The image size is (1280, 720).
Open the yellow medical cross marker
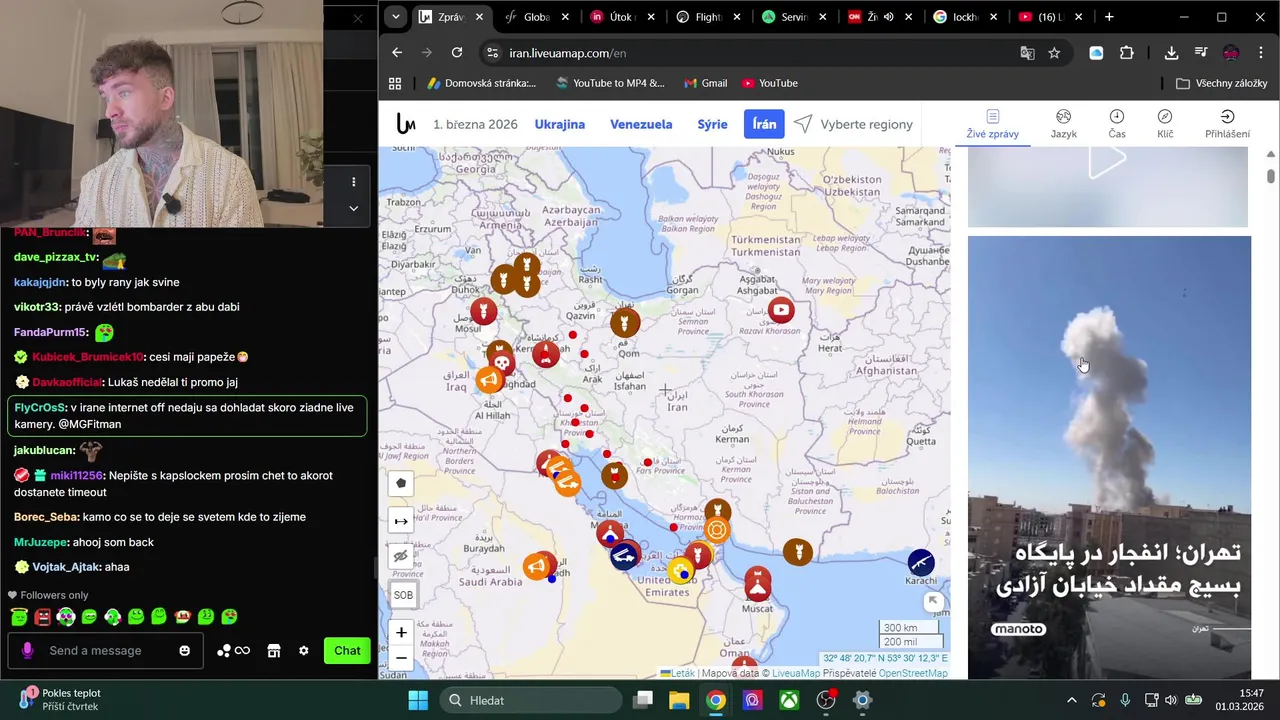(x=682, y=571)
